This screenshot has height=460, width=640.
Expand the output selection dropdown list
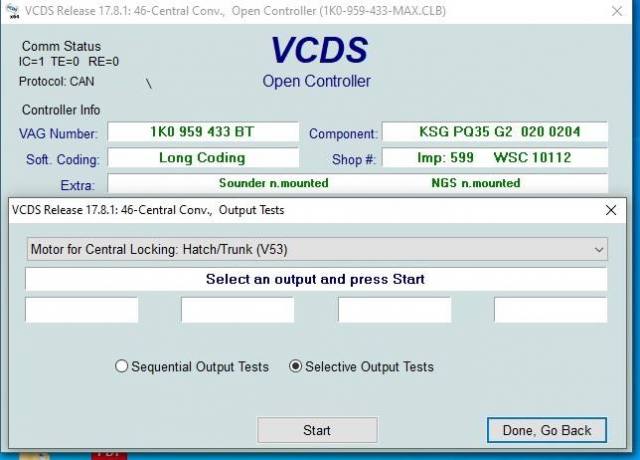(599, 249)
